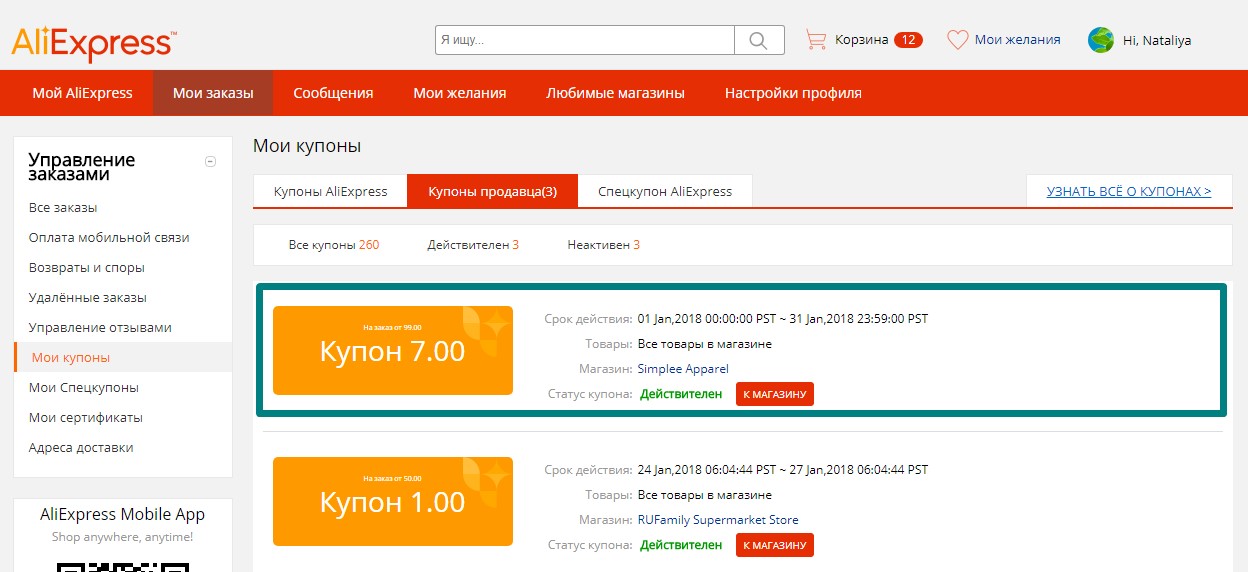Screen dimensions: 1248x572
Task: Click the heart wishlist icon
Action: pyautogui.click(x=957, y=40)
